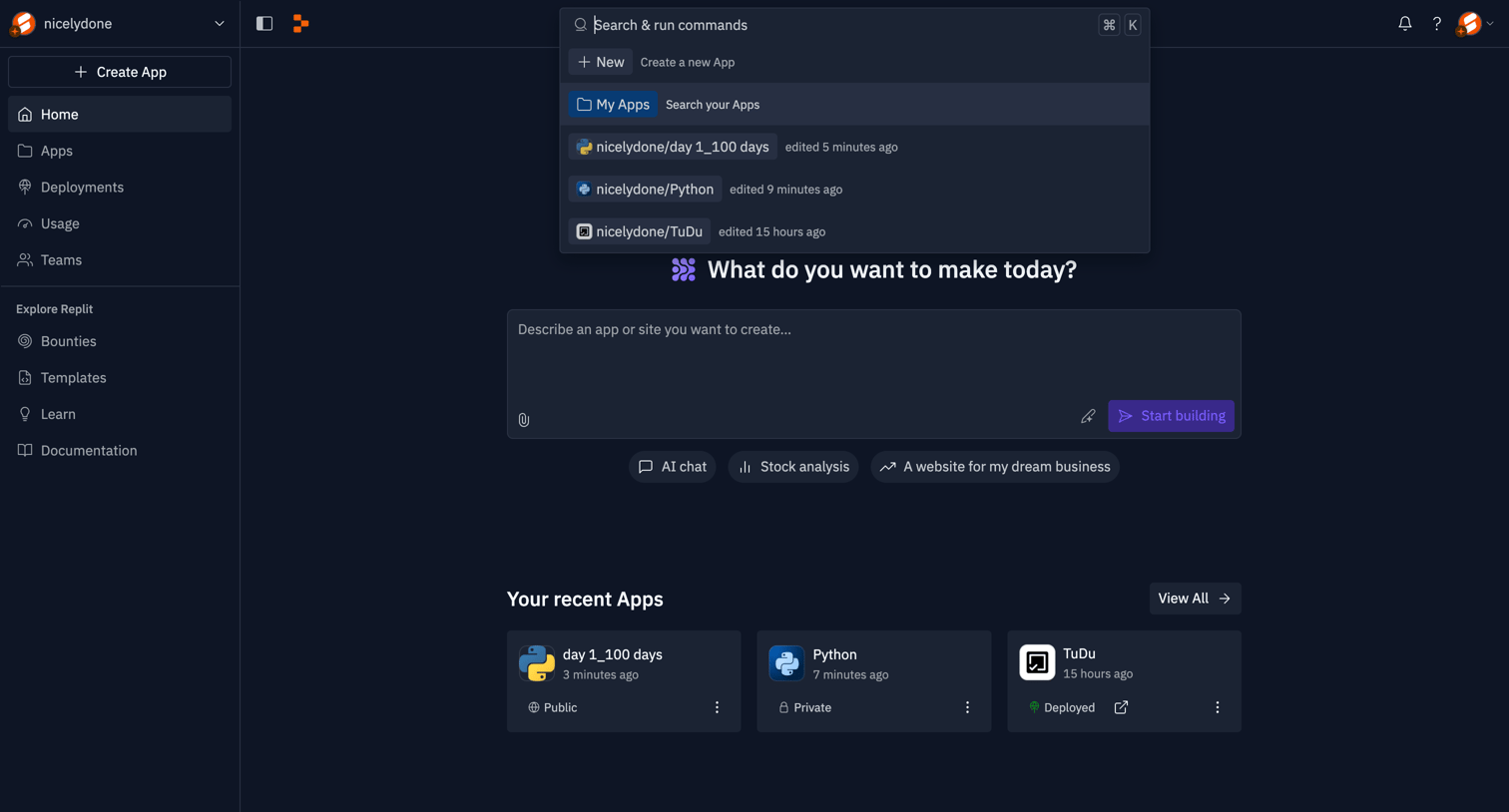Open TuDu deployment external link icon
1509x812 pixels.
click(x=1121, y=707)
